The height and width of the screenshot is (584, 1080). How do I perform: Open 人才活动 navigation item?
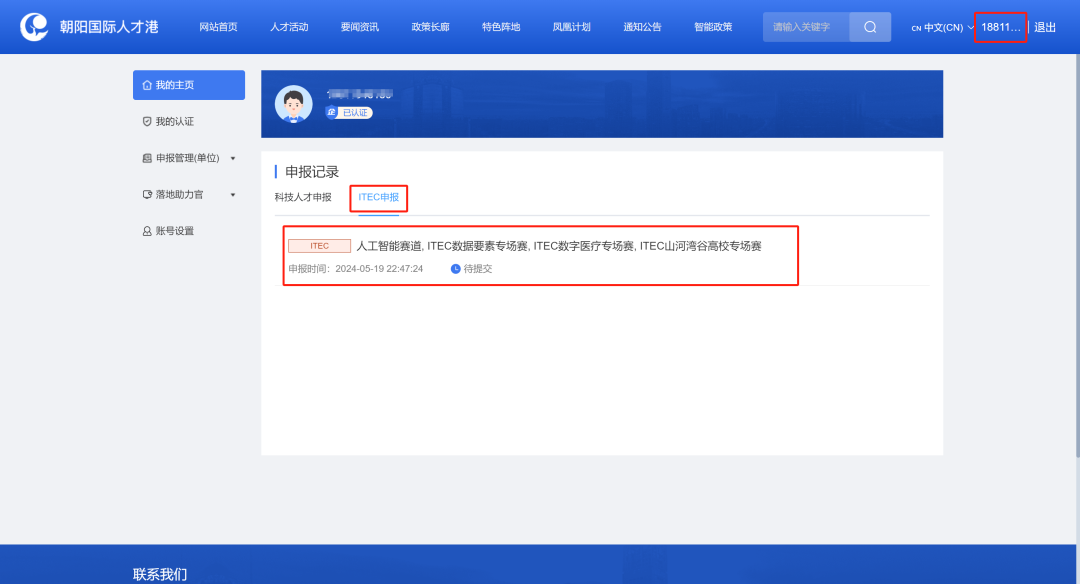click(289, 27)
